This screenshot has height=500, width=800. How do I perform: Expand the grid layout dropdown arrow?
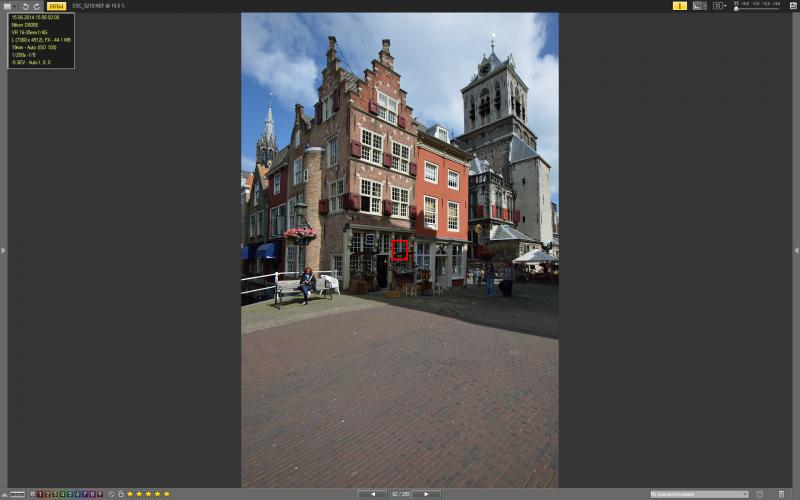coord(726,6)
